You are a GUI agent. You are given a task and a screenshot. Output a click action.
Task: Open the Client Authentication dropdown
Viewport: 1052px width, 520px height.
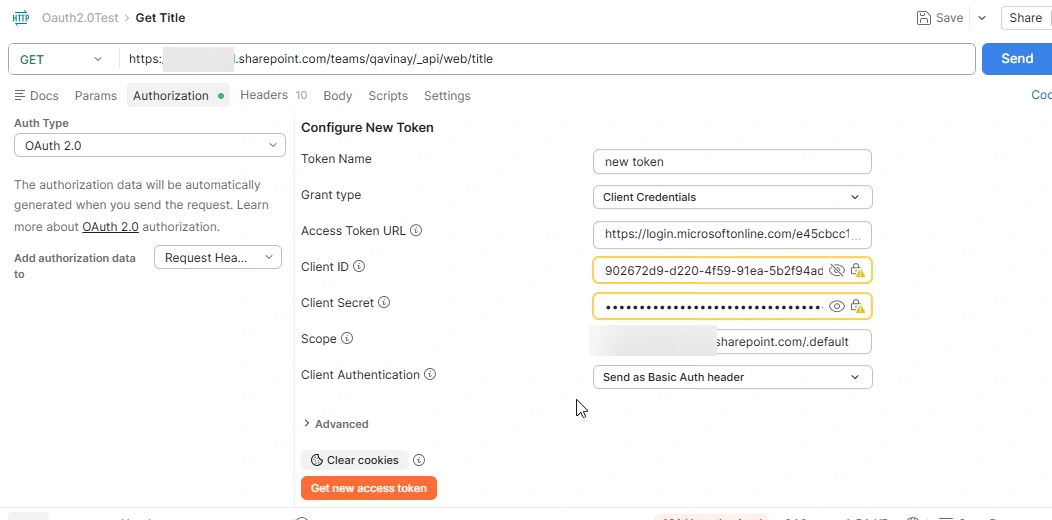(733, 377)
